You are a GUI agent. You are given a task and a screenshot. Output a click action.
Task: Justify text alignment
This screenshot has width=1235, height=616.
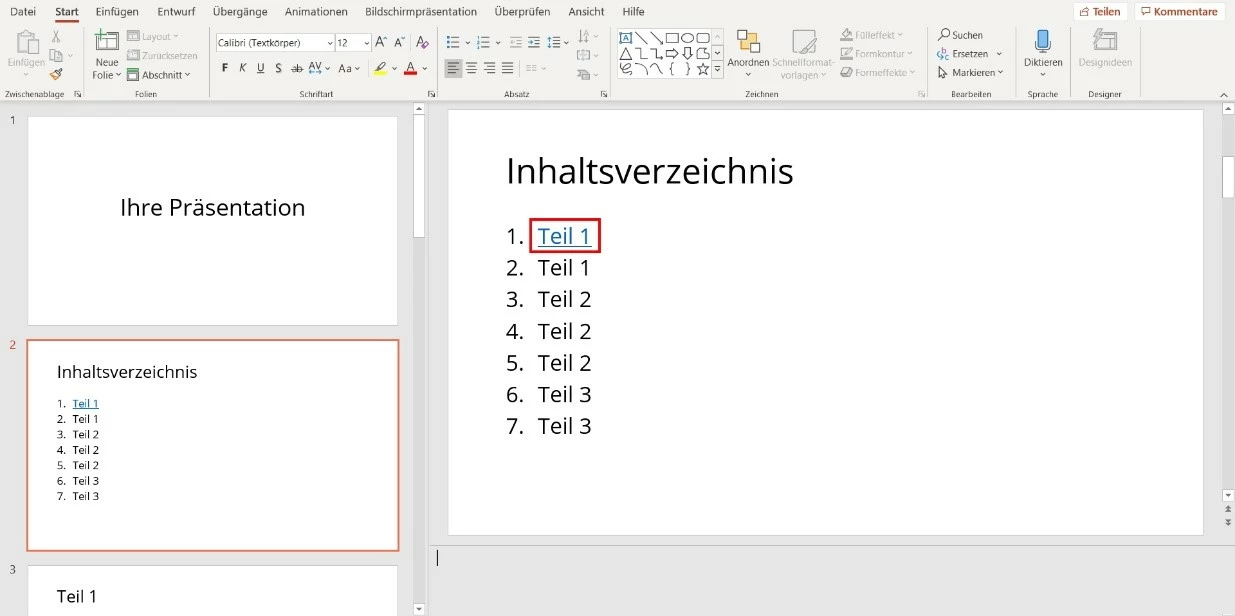pyautogui.click(x=507, y=68)
